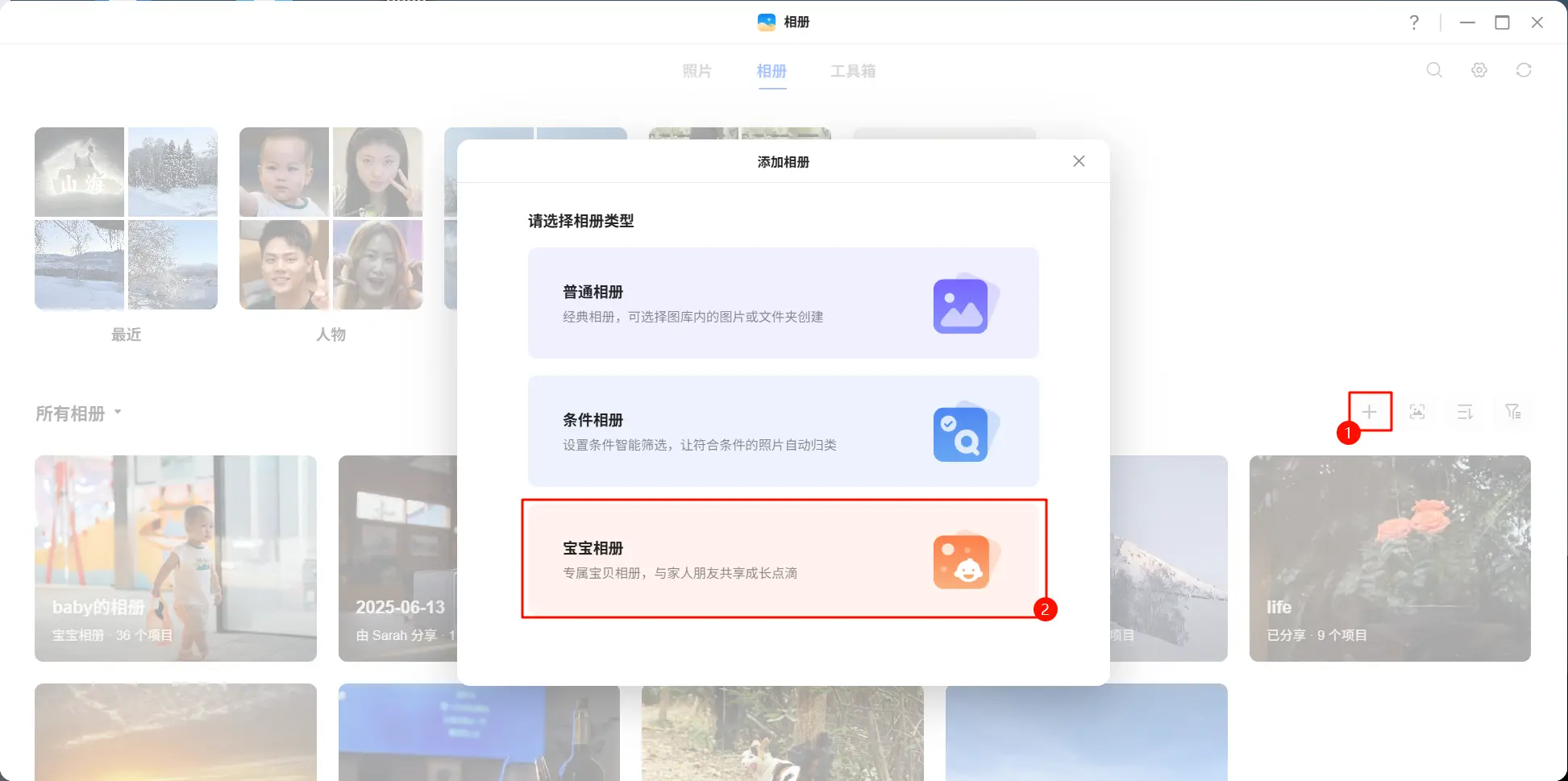Screen dimensions: 1568x781
Task: Open the 最近 recent album
Action: tap(126, 218)
